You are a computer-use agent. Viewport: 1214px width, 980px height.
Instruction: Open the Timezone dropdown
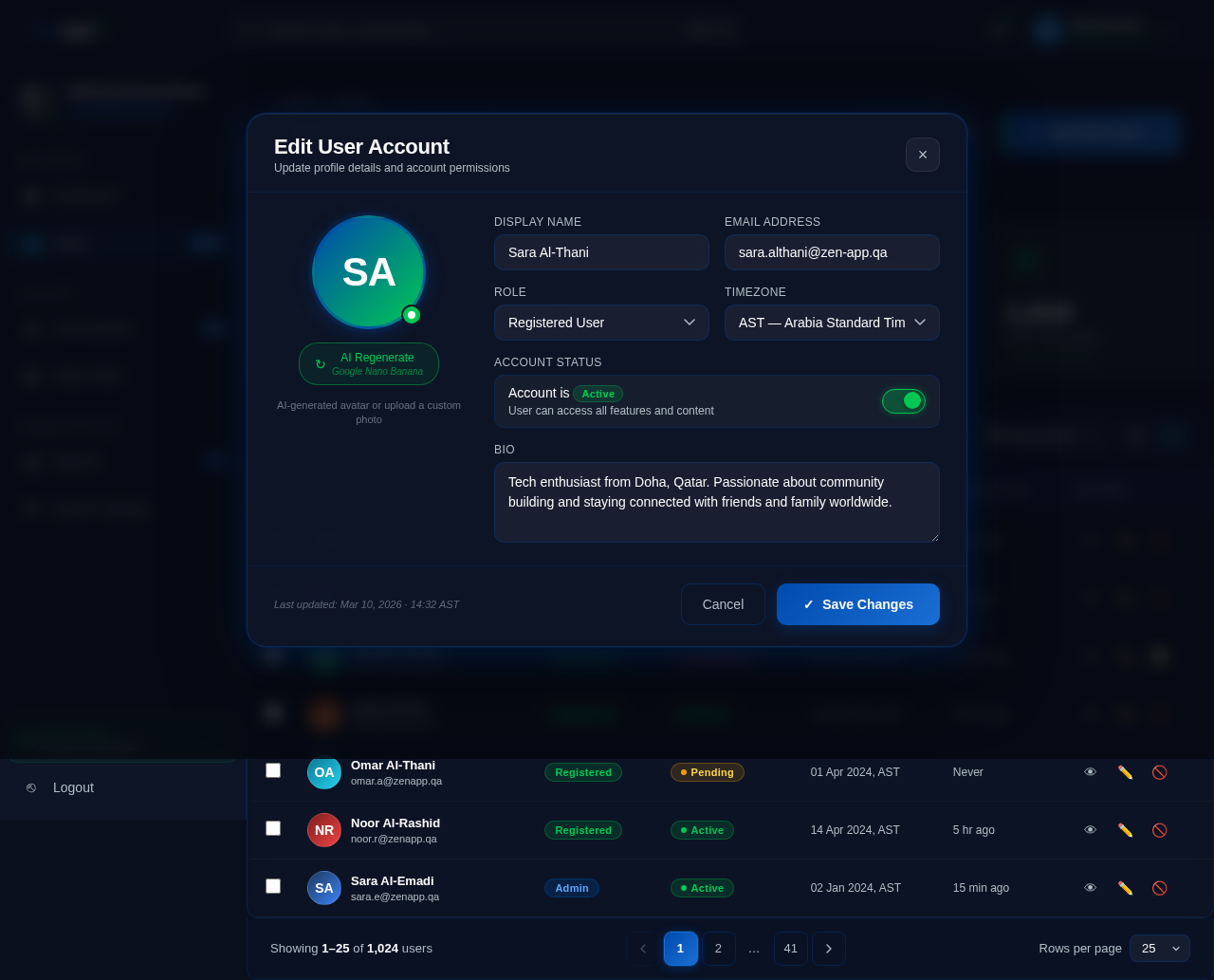(832, 323)
